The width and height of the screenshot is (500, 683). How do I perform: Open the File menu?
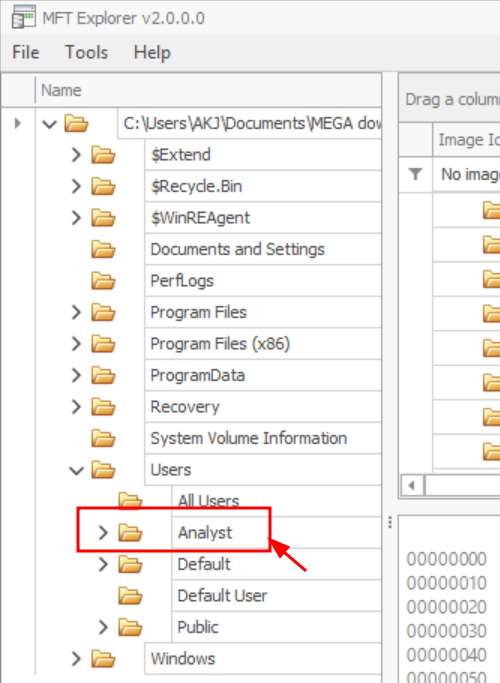26,52
